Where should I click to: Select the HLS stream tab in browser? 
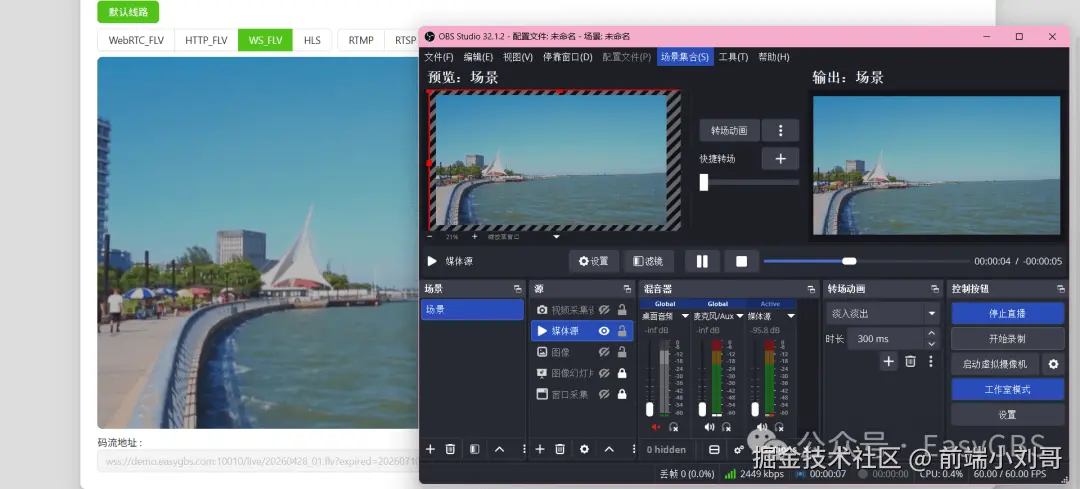(312, 40)
